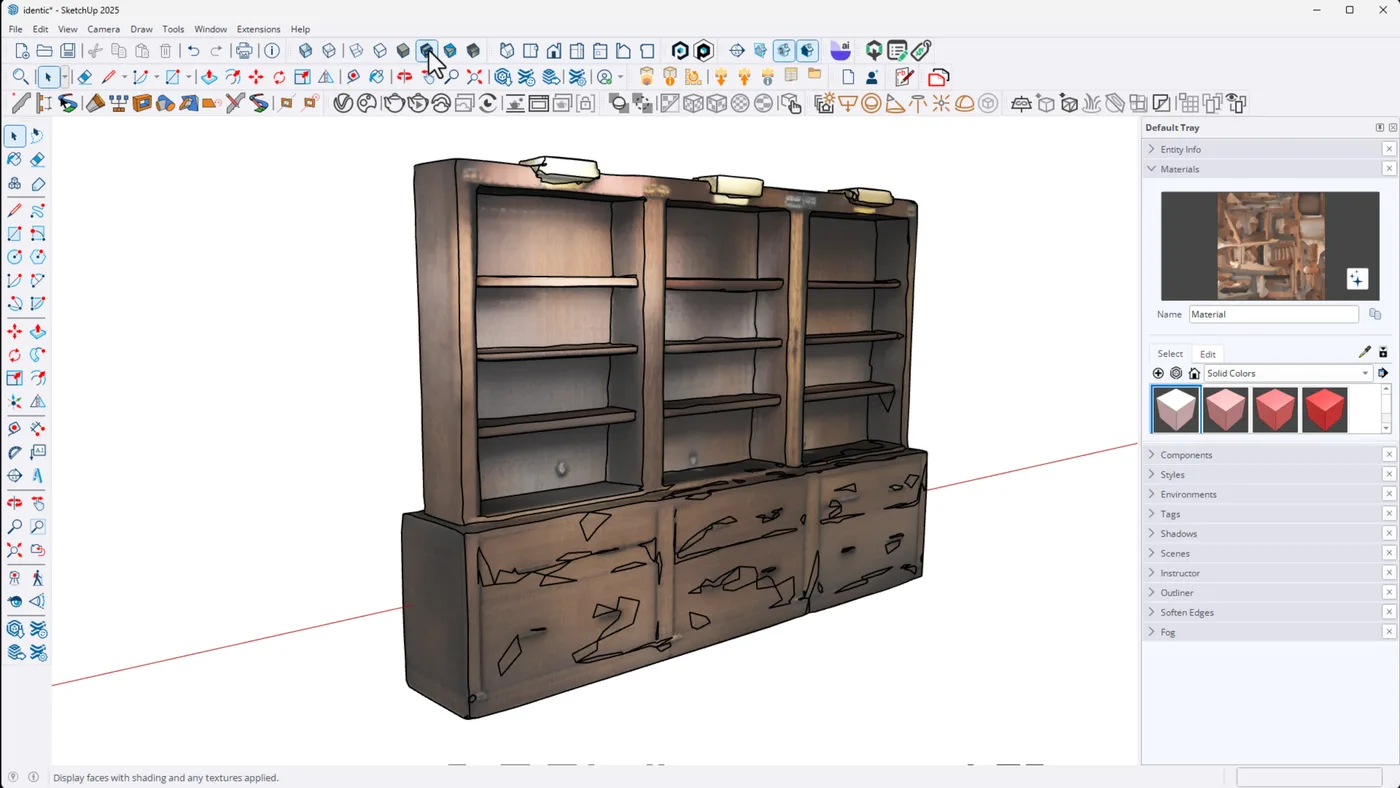The width and height of the screenshot is (1400, 788).
Task: Close the Entity Info panel
Action: 1389,149
